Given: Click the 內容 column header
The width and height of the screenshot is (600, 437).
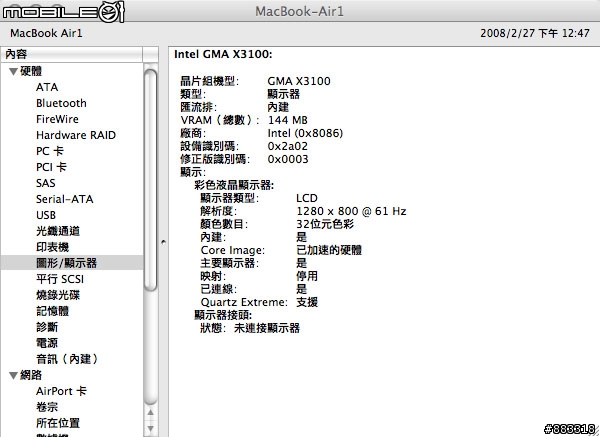Looking at the screenshot, I should (x=72, y=54).
